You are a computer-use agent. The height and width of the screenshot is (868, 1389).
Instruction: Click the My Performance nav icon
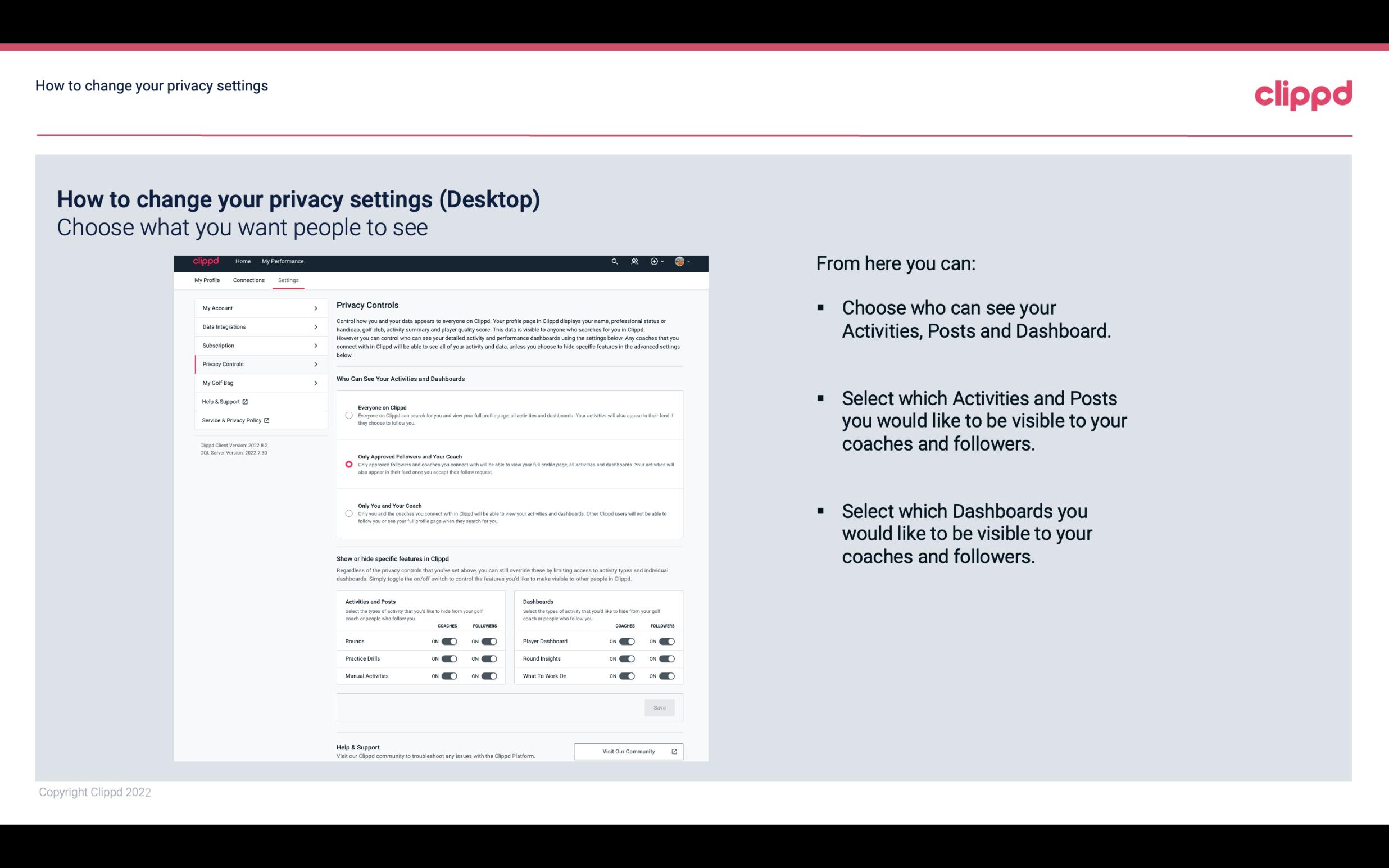283,261
